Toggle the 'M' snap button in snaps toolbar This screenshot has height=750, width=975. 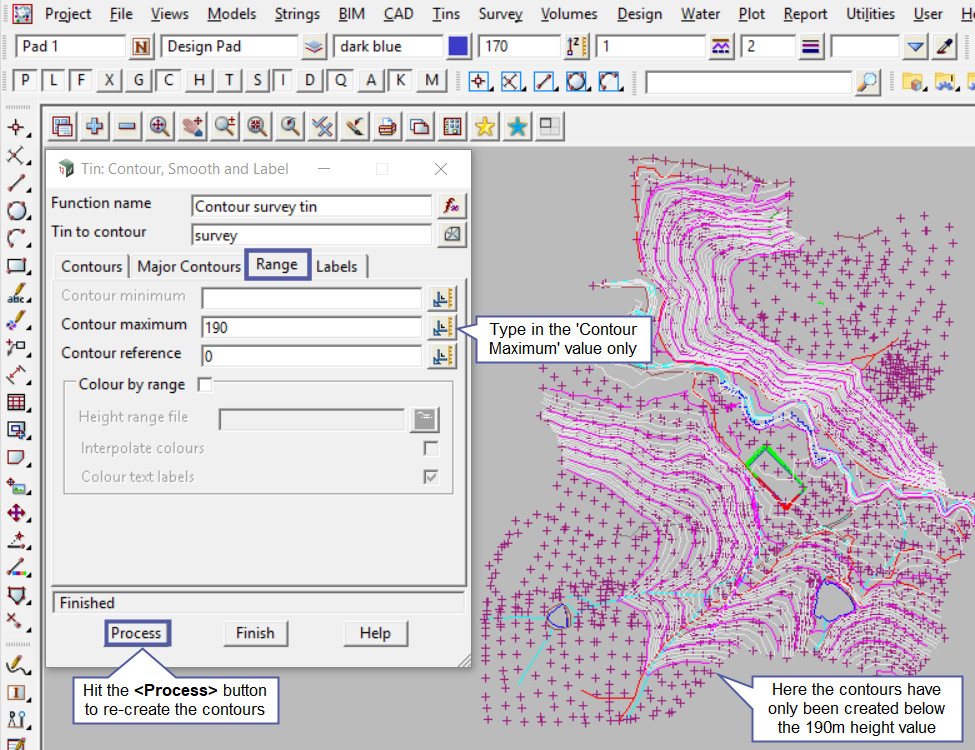click(x=431, y=81)
